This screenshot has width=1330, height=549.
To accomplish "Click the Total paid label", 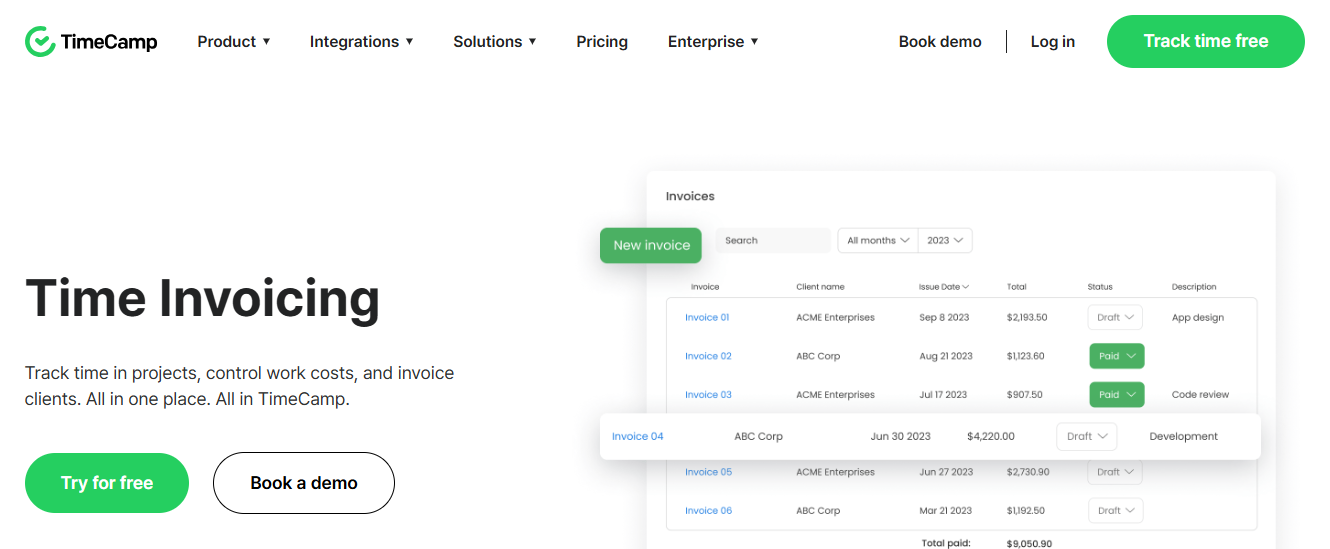I will pos(947,544).
